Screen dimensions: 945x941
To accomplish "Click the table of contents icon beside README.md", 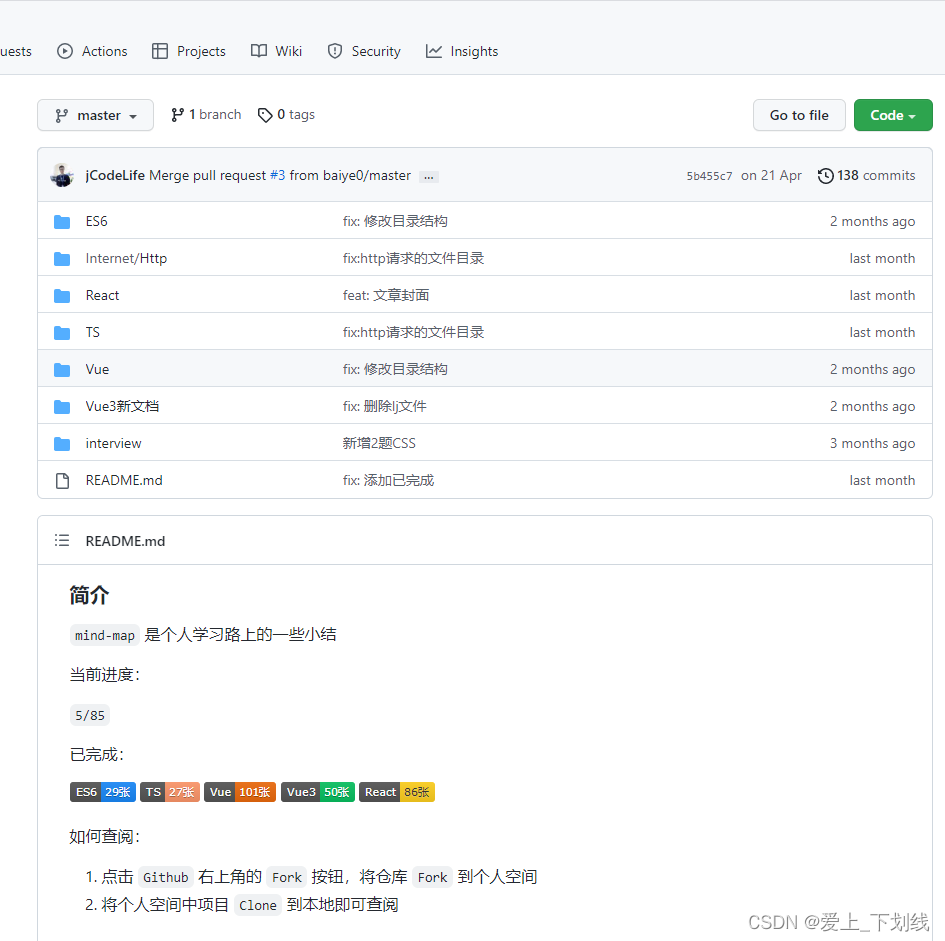I will 61,540.
